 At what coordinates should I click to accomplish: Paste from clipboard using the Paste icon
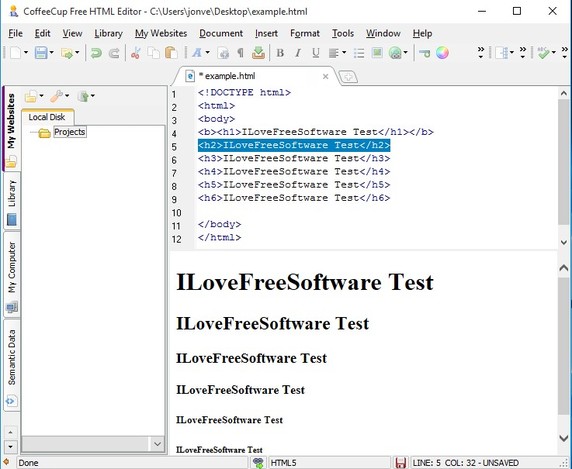[171, 53]
